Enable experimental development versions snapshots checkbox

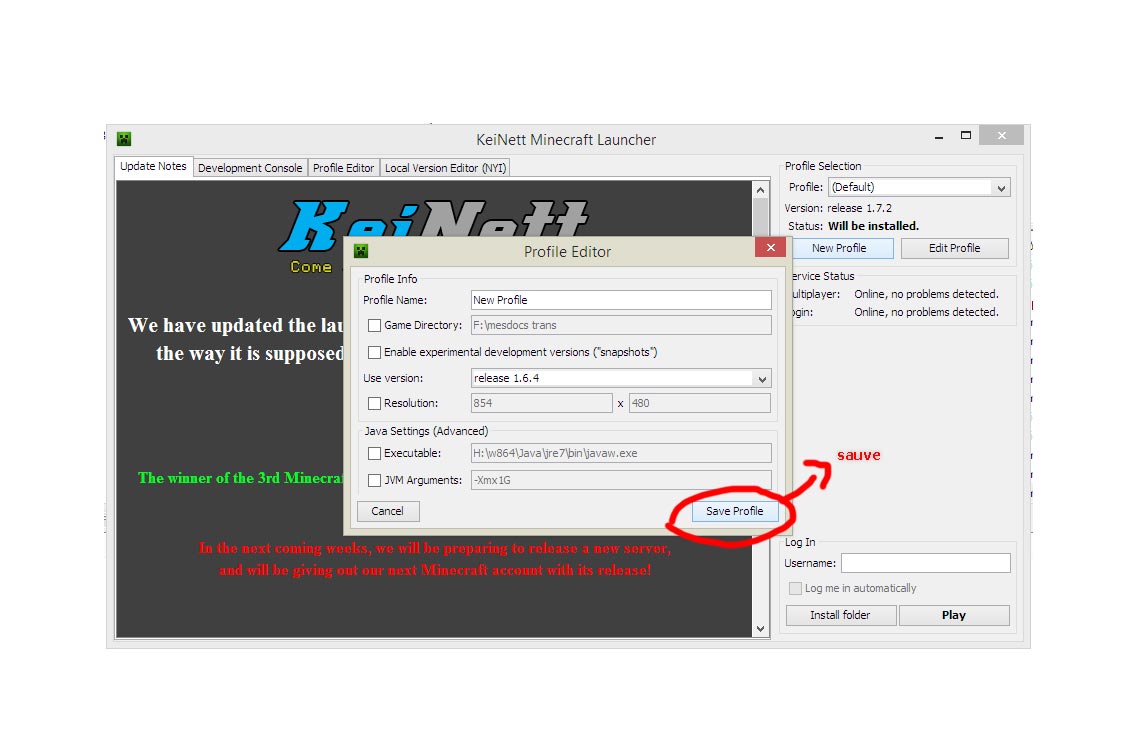[374, 352]
